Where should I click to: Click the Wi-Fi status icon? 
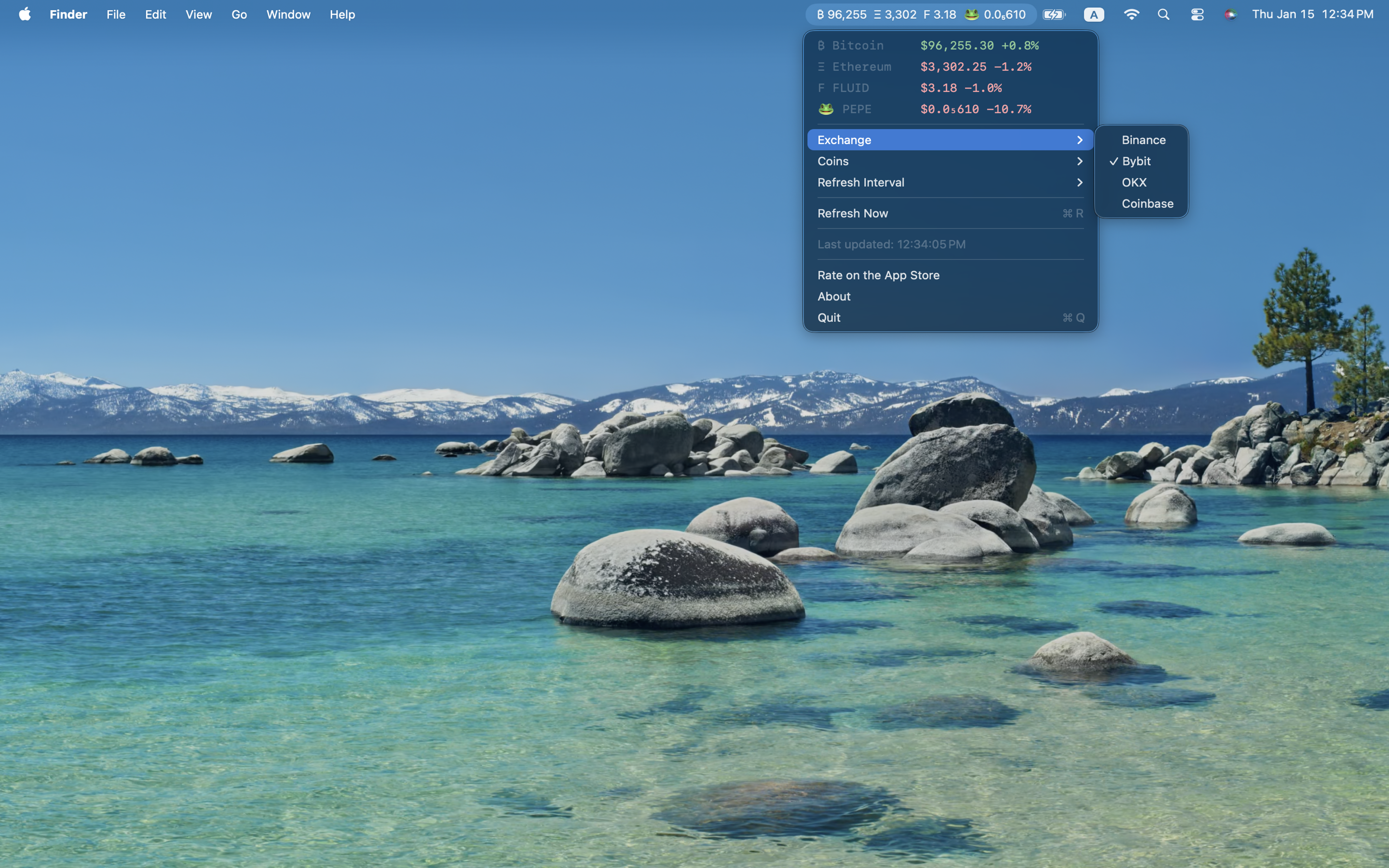coord(1131,14)
